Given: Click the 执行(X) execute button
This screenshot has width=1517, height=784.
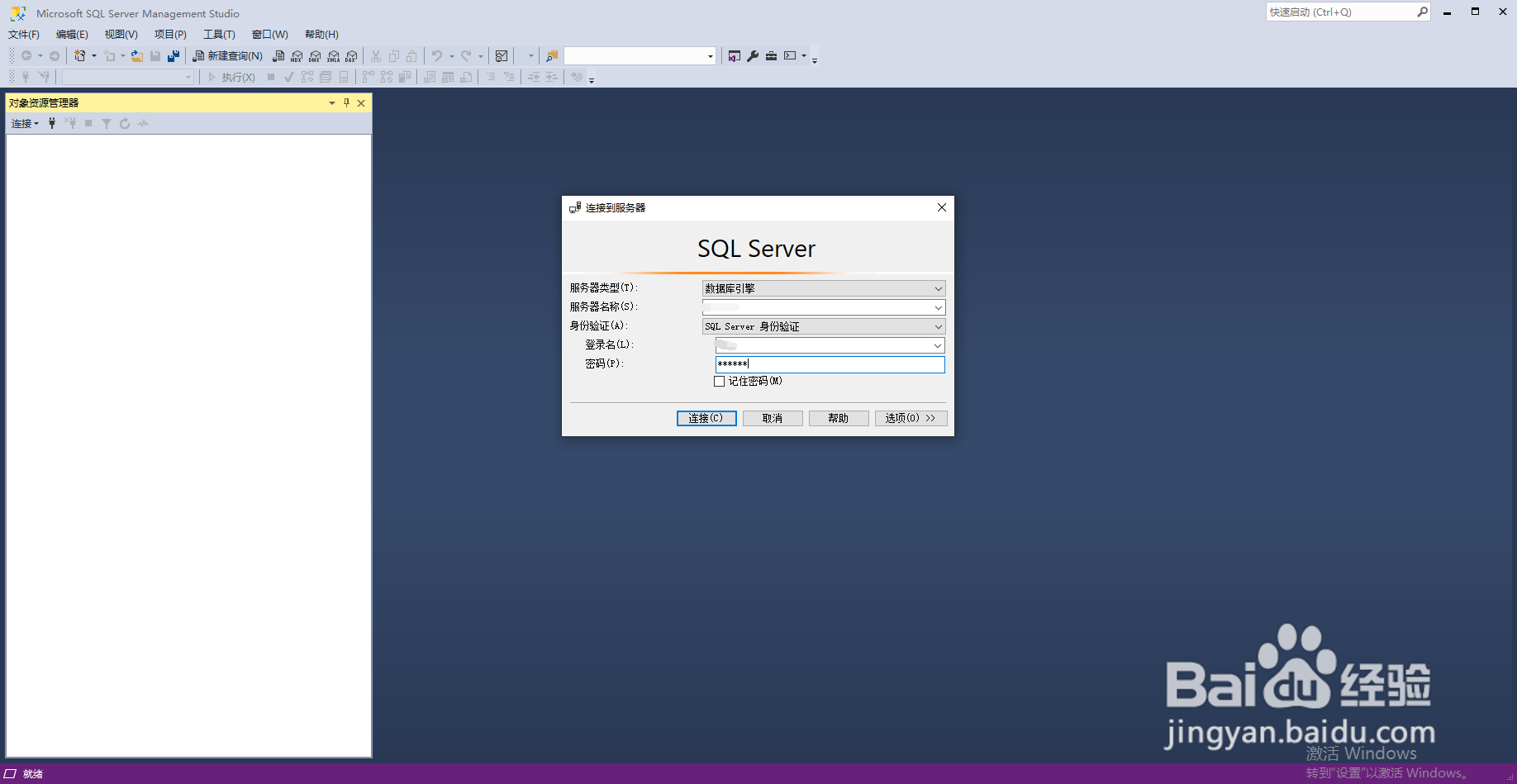Looking at the screenshot, I should (x=231, y=77).
